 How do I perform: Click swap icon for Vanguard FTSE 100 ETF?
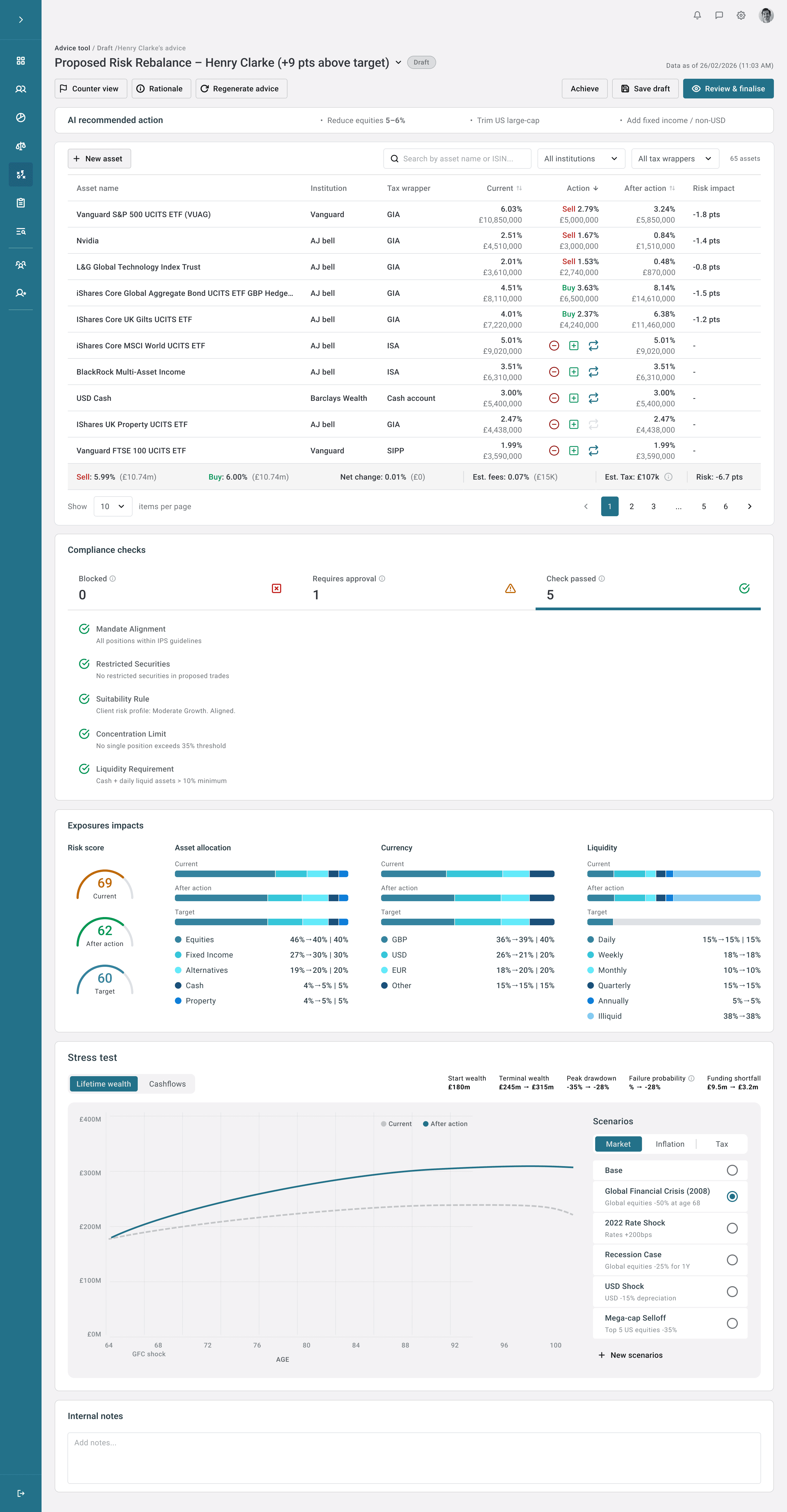pos(594,451)
